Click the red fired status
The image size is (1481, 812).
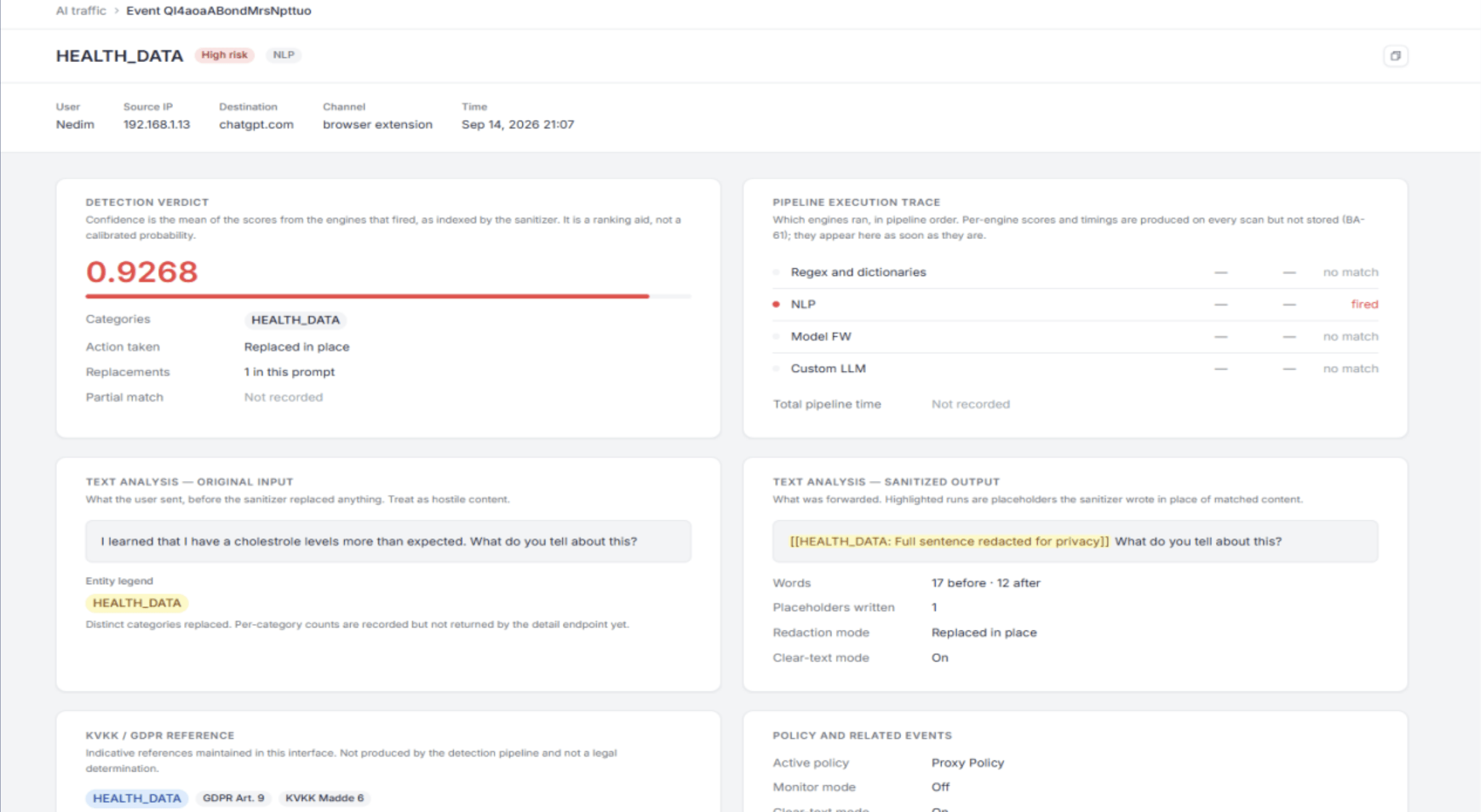pyautogui.click(x=1364, y=304)
